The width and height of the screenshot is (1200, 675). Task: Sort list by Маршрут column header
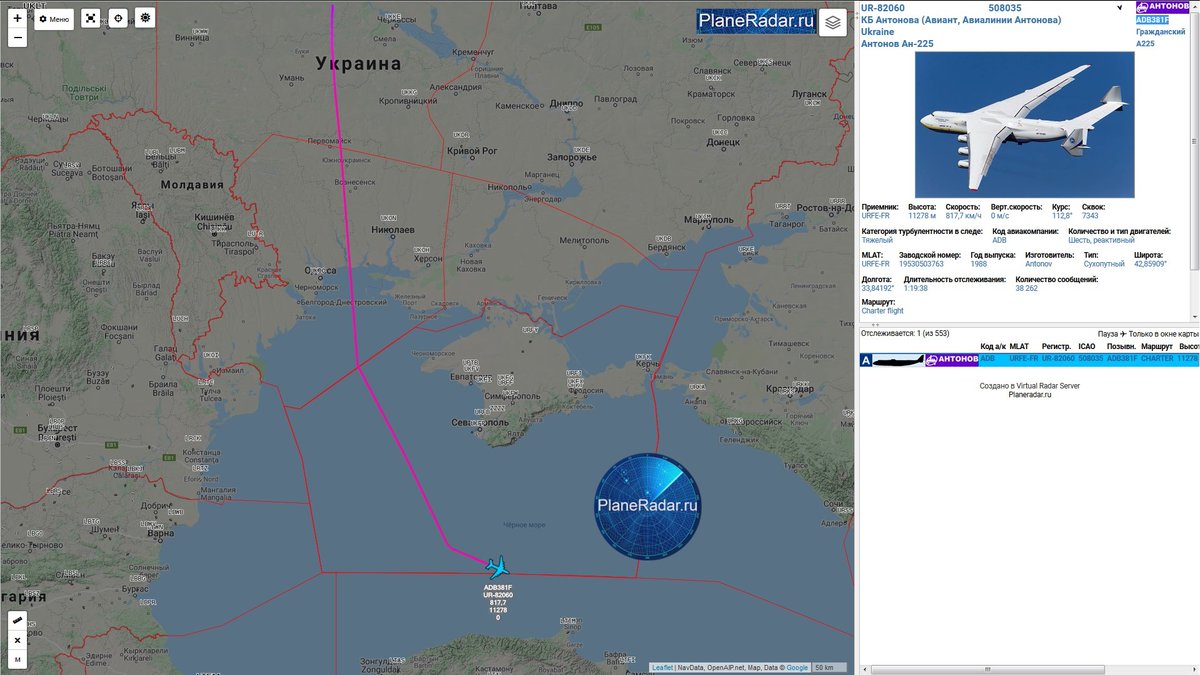point(1156,346)
